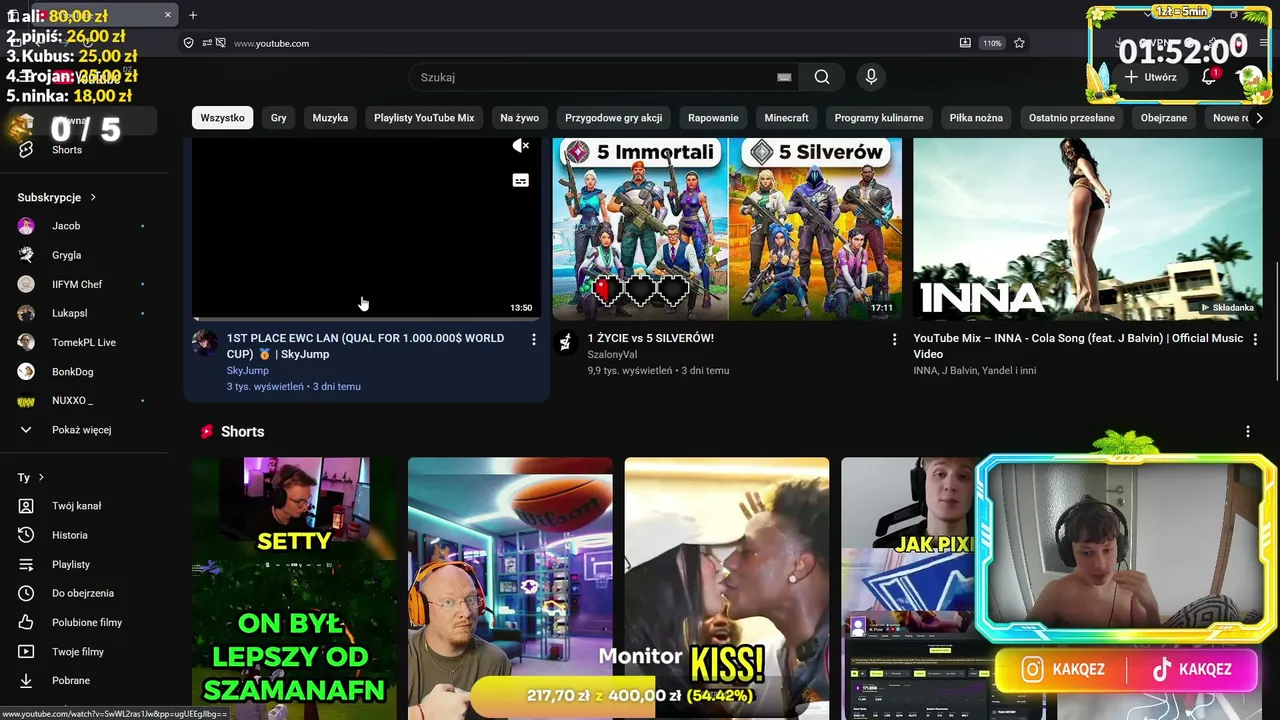
Task: Bookmark this page with the star icon
Action: tap(1019, 43)
